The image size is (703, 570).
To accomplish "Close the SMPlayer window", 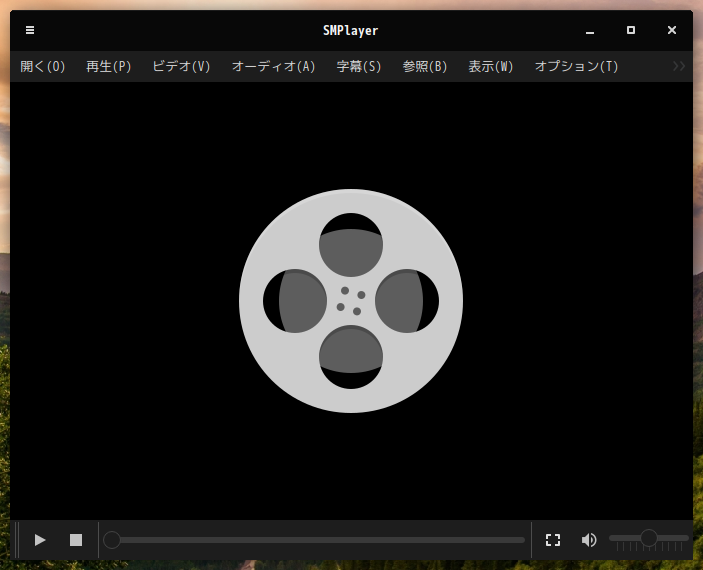I will coord(672,30).
